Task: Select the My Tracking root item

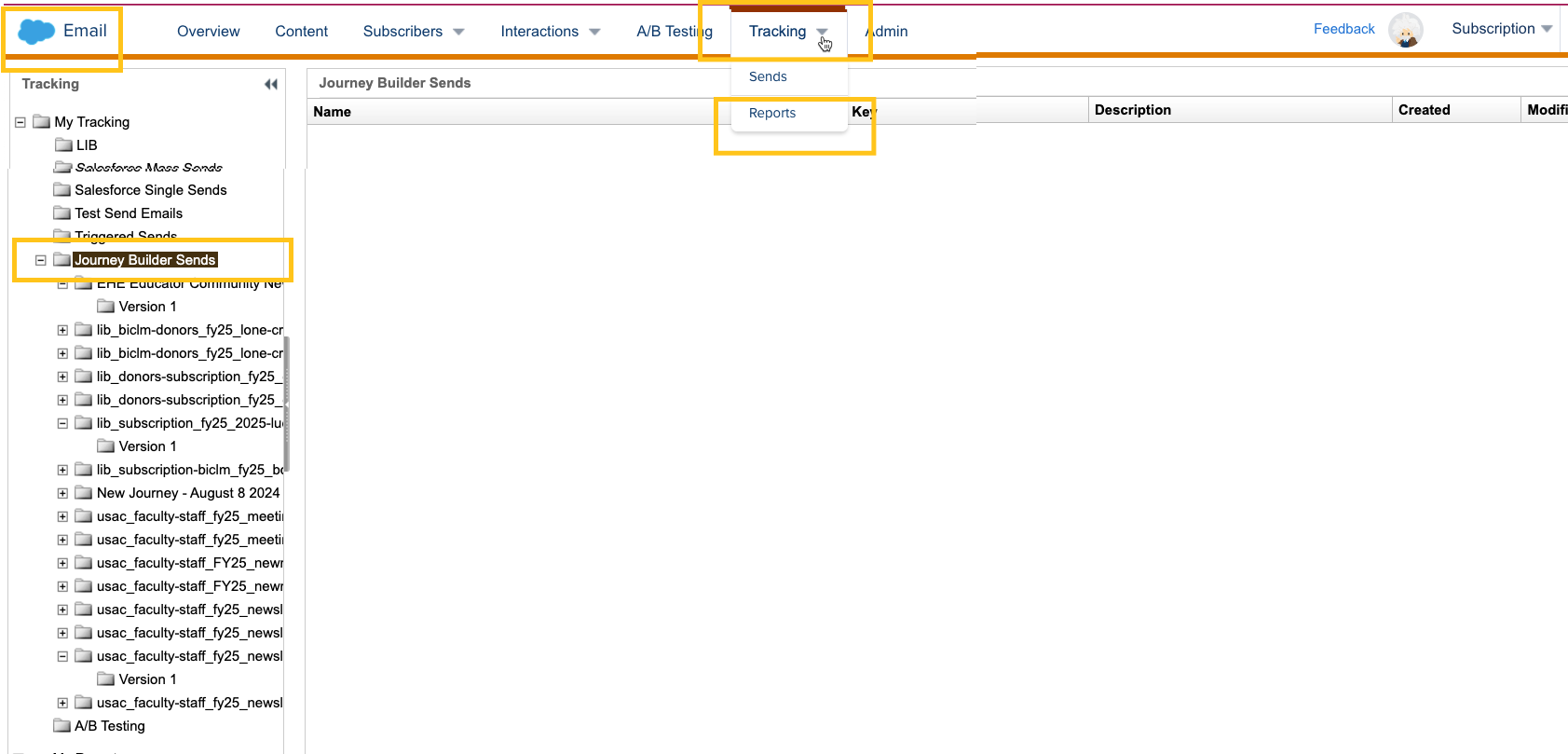Action: tap(92, 122)
